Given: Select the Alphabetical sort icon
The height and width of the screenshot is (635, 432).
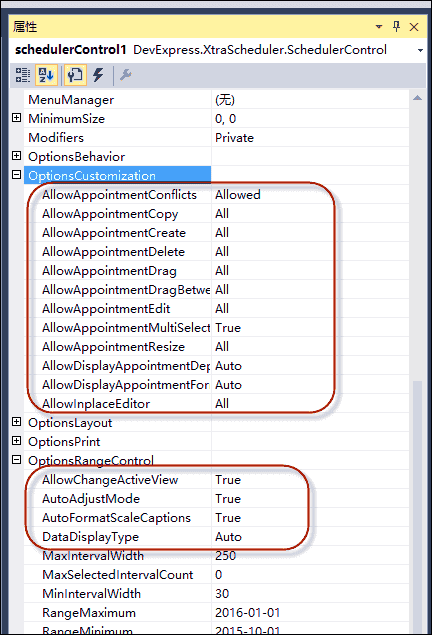Looking at the screenshot, I should coord(46,75).
